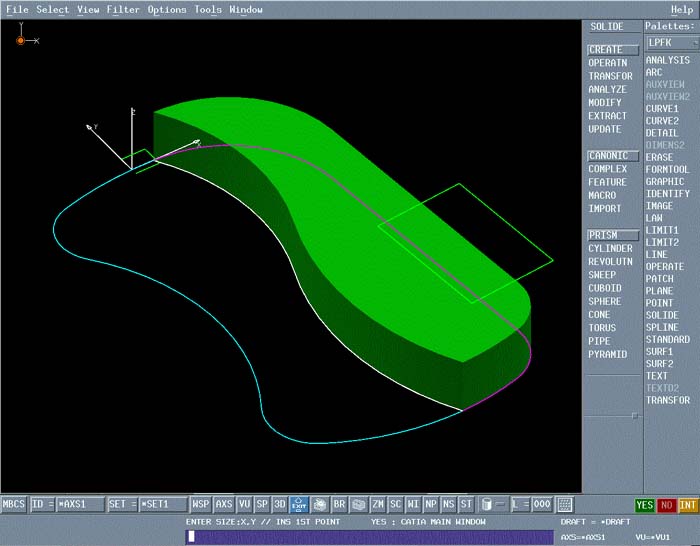
Task: Click the AXS axis toolbar button
Action: [224, 505]
